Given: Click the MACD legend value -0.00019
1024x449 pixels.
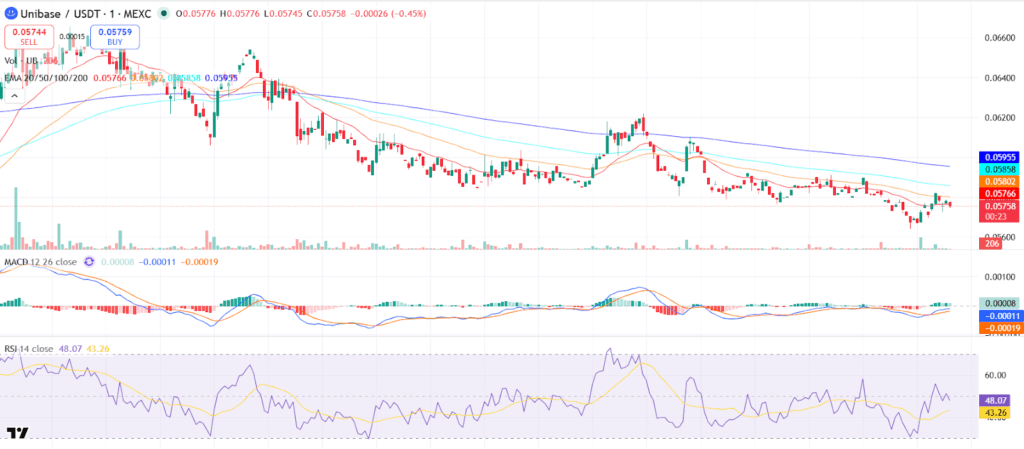Looking at the screenshot, I should coord(199,262).
